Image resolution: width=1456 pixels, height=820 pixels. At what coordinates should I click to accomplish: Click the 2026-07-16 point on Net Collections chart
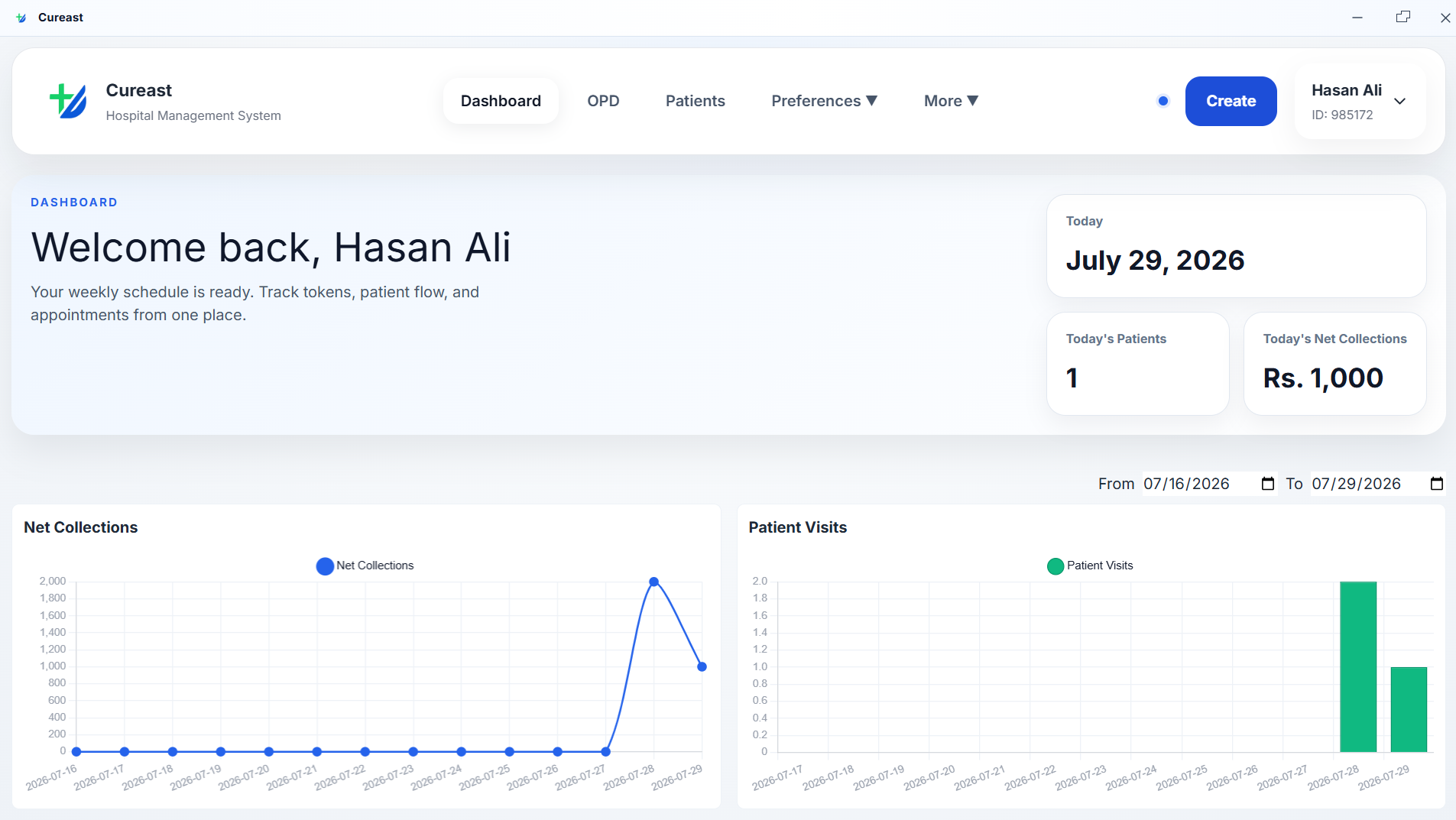pos(76,752)
